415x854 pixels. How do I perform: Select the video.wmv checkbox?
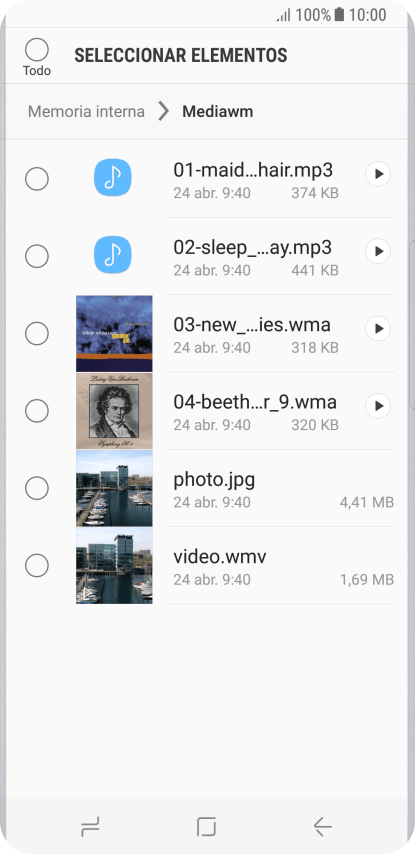37,566
